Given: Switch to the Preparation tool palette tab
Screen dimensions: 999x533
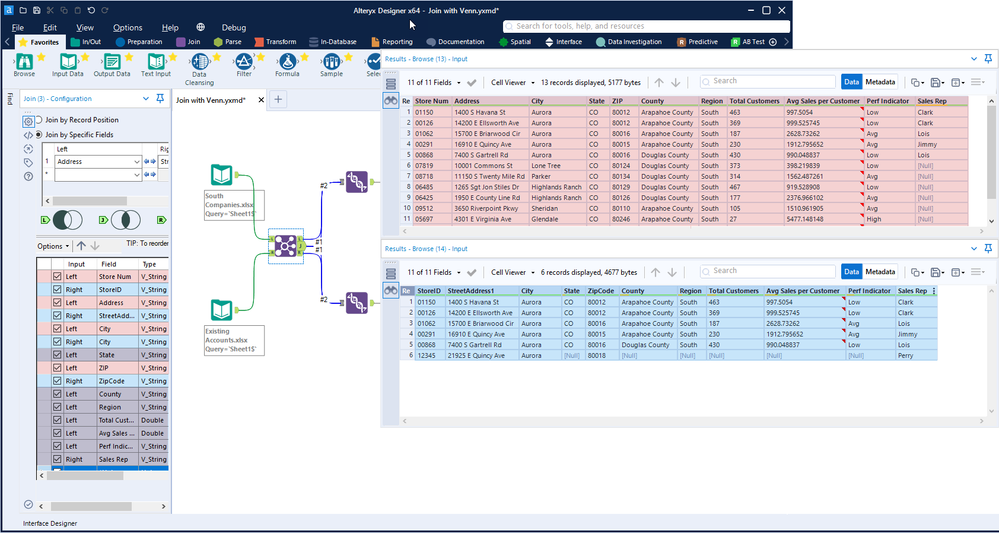Looking at the screenshot, I should click(x=139, y=42).
